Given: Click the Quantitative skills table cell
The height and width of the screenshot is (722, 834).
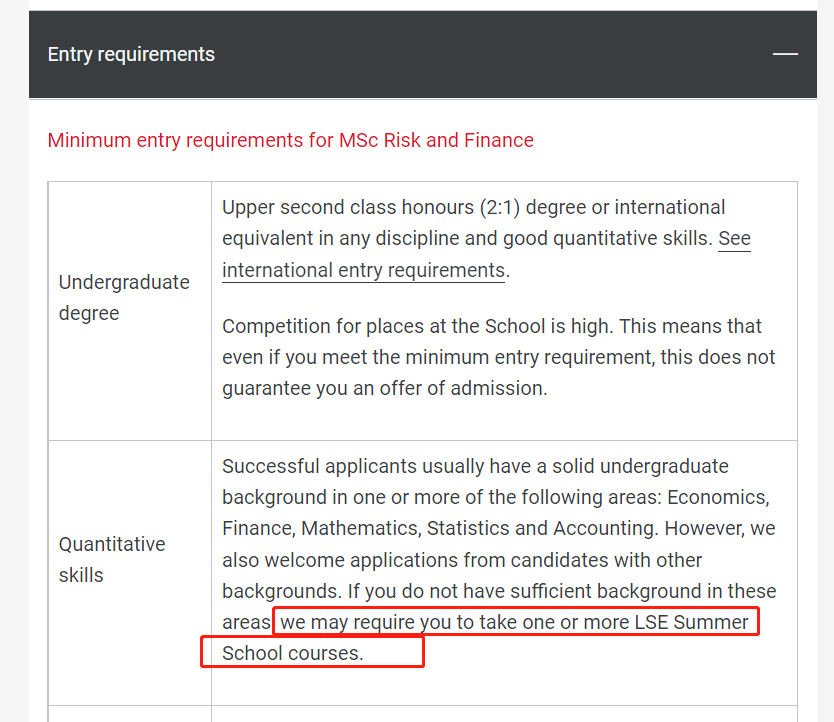Looking at the screenshot, I should point(112,559).
